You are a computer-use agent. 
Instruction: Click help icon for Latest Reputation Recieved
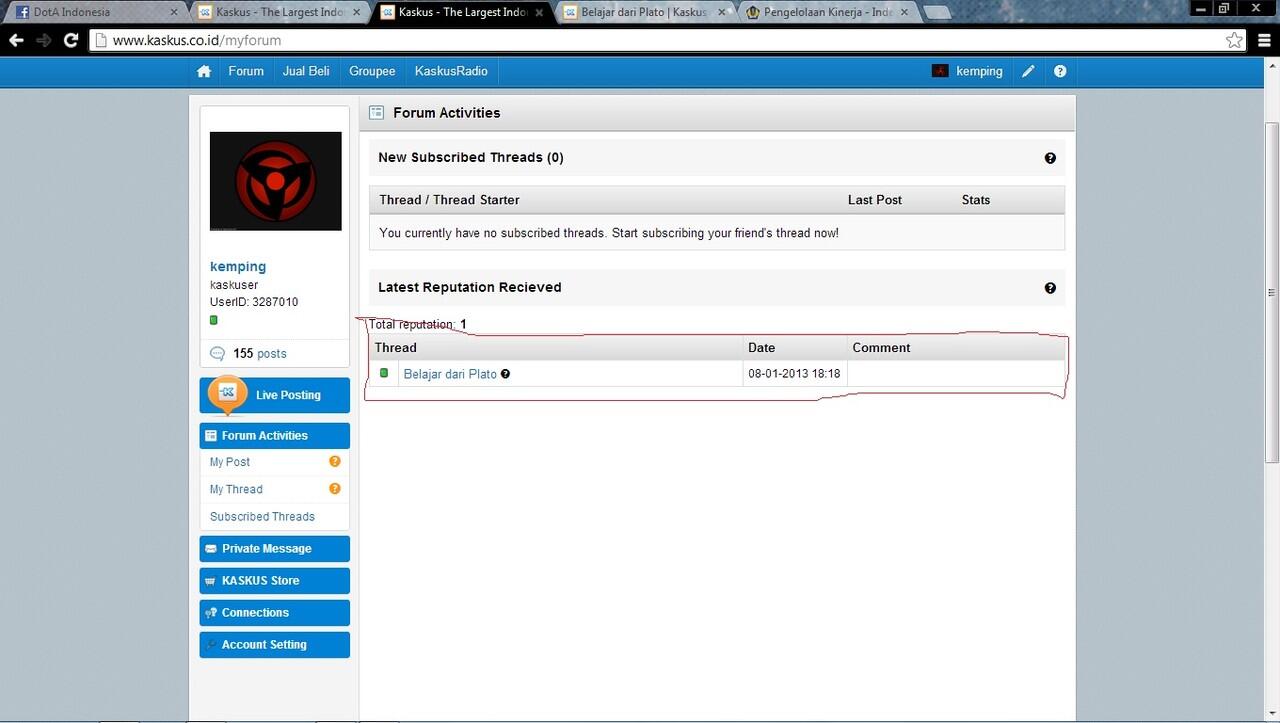1050,288
